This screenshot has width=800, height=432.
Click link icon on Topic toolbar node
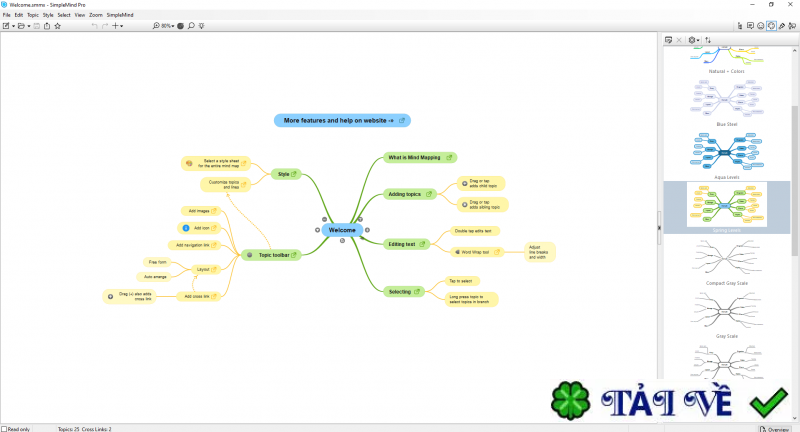[x=294, y=255]
